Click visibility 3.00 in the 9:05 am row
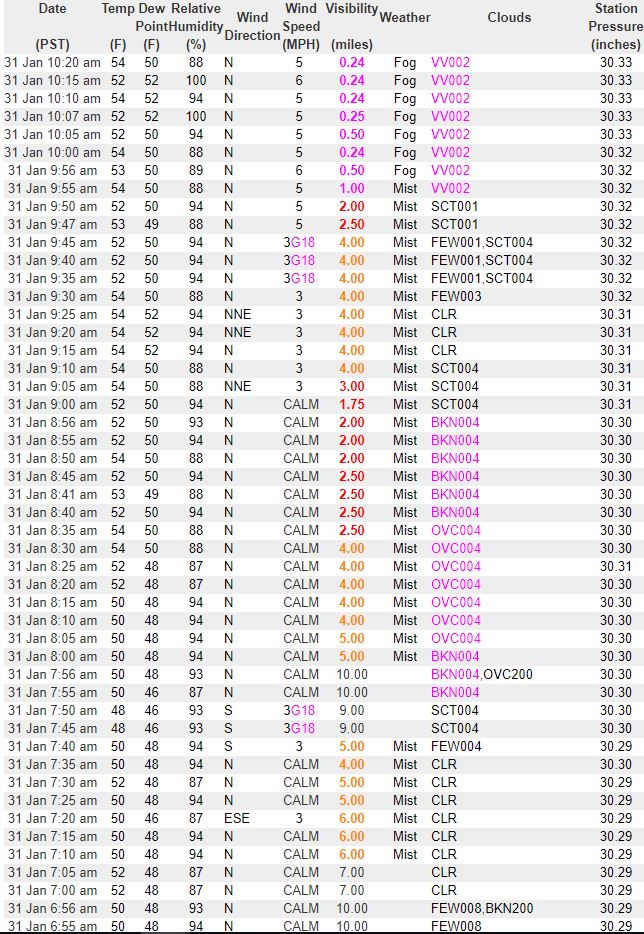This screenshot has height=934, width=644. coord(352,387)
